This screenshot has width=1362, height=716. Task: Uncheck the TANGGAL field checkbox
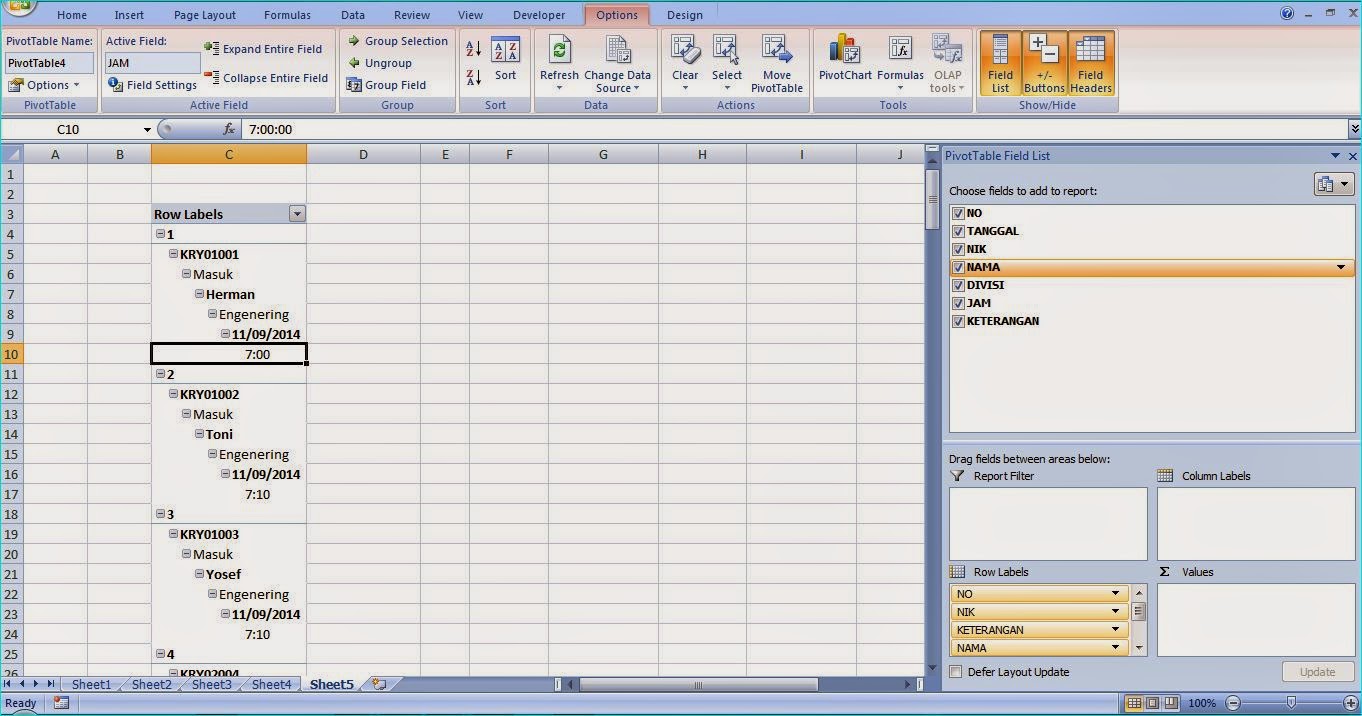[958, 231]
